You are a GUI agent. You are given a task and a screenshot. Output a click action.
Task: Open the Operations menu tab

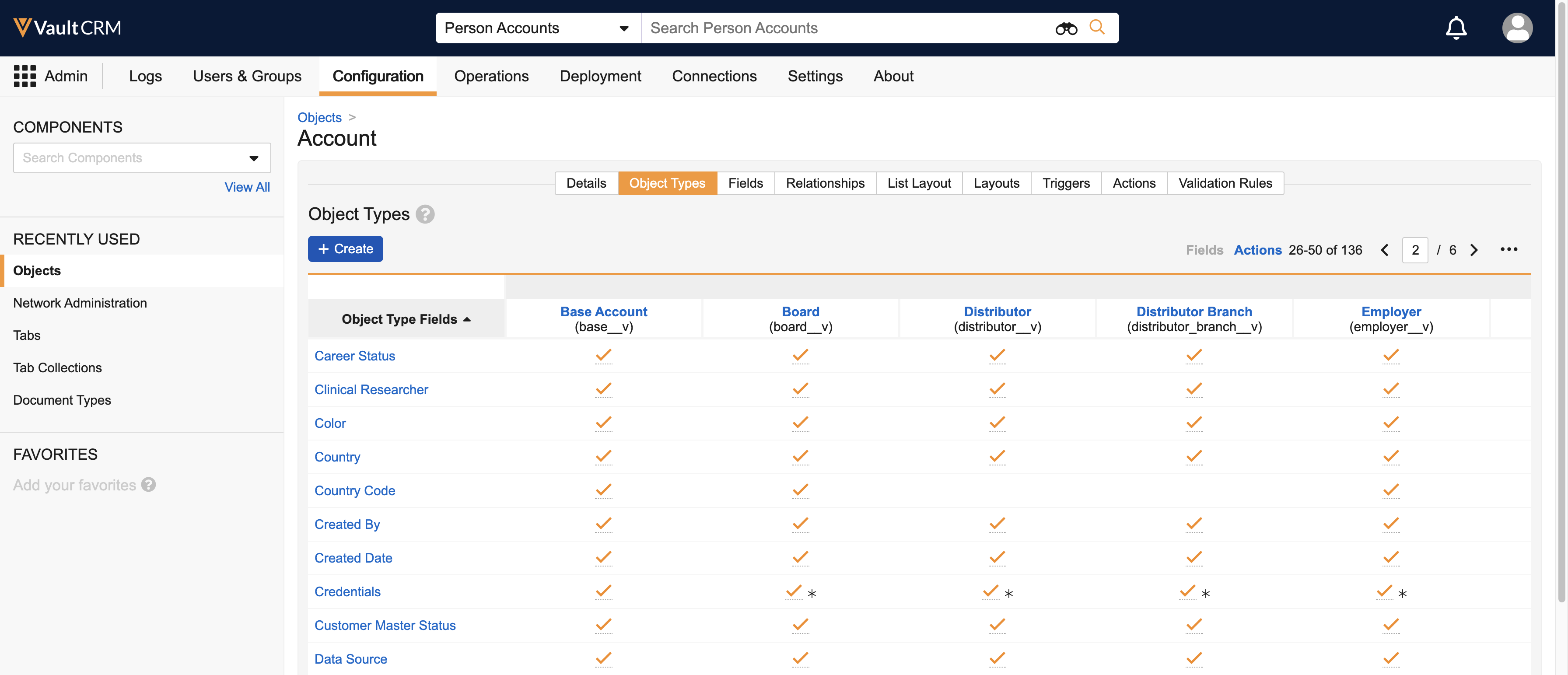point(490,76)
